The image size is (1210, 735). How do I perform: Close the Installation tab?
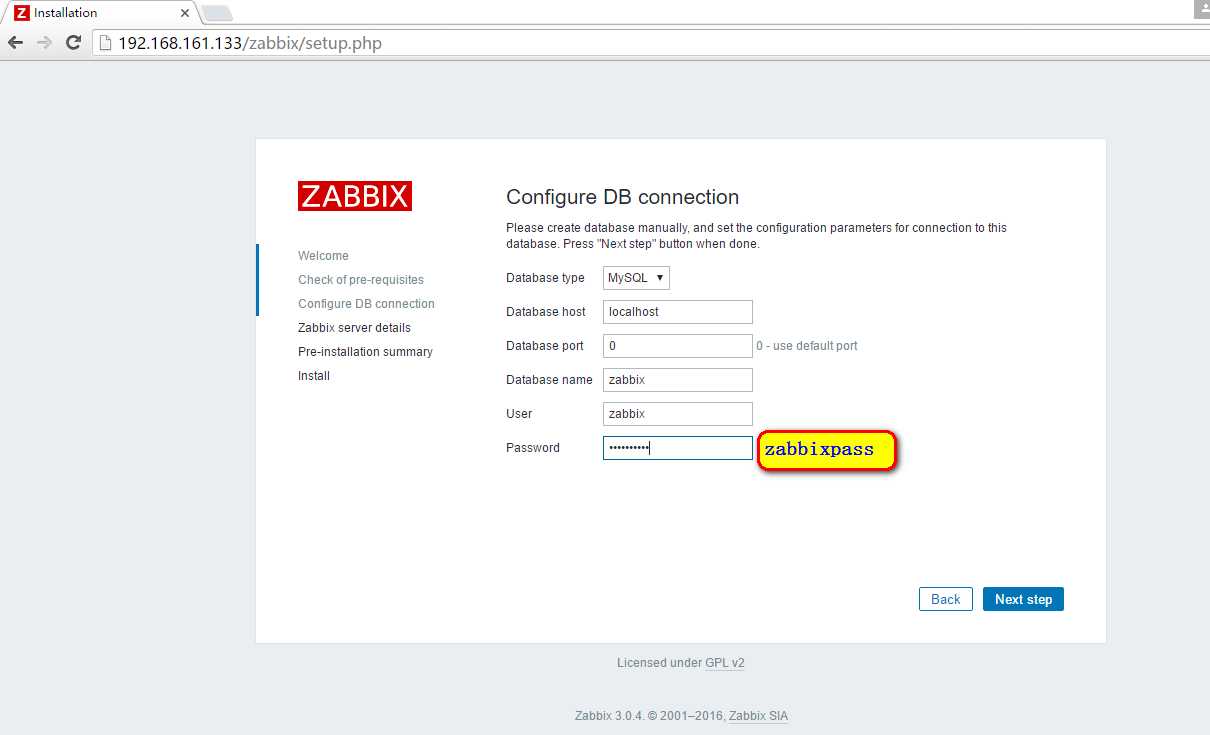(x=185, y=14)
